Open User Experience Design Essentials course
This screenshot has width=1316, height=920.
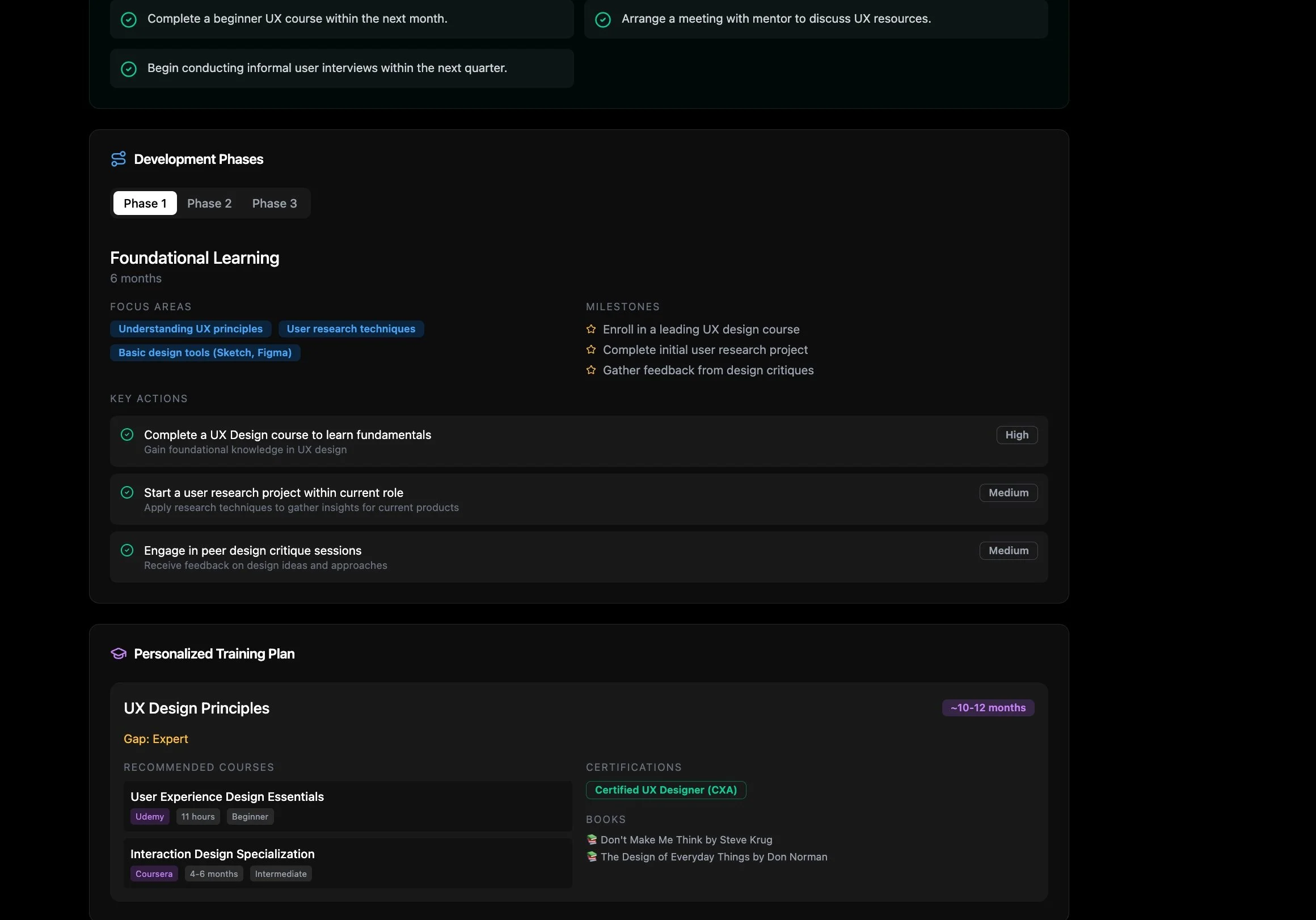227,797
